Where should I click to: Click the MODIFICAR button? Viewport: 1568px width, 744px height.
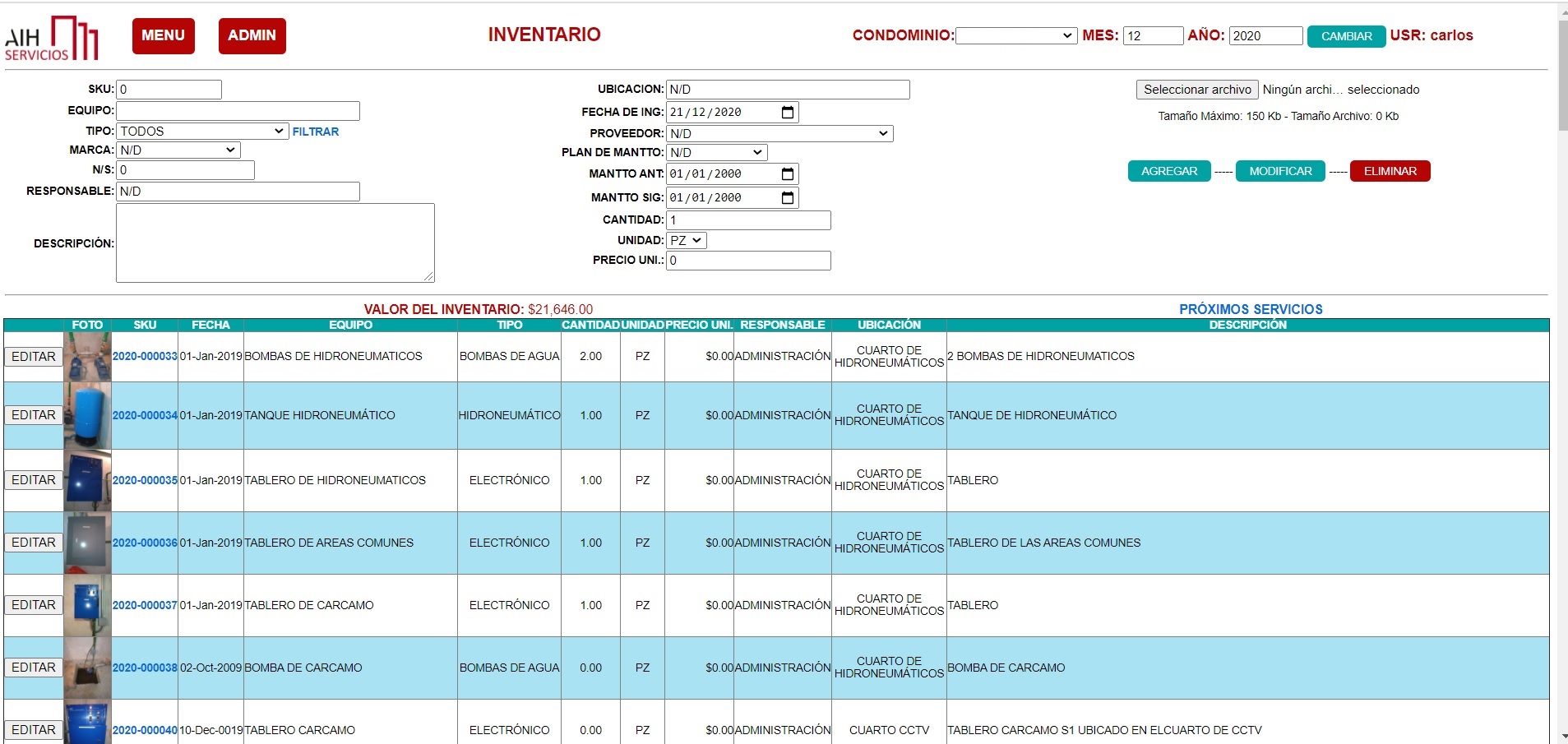pos(1280,171)
